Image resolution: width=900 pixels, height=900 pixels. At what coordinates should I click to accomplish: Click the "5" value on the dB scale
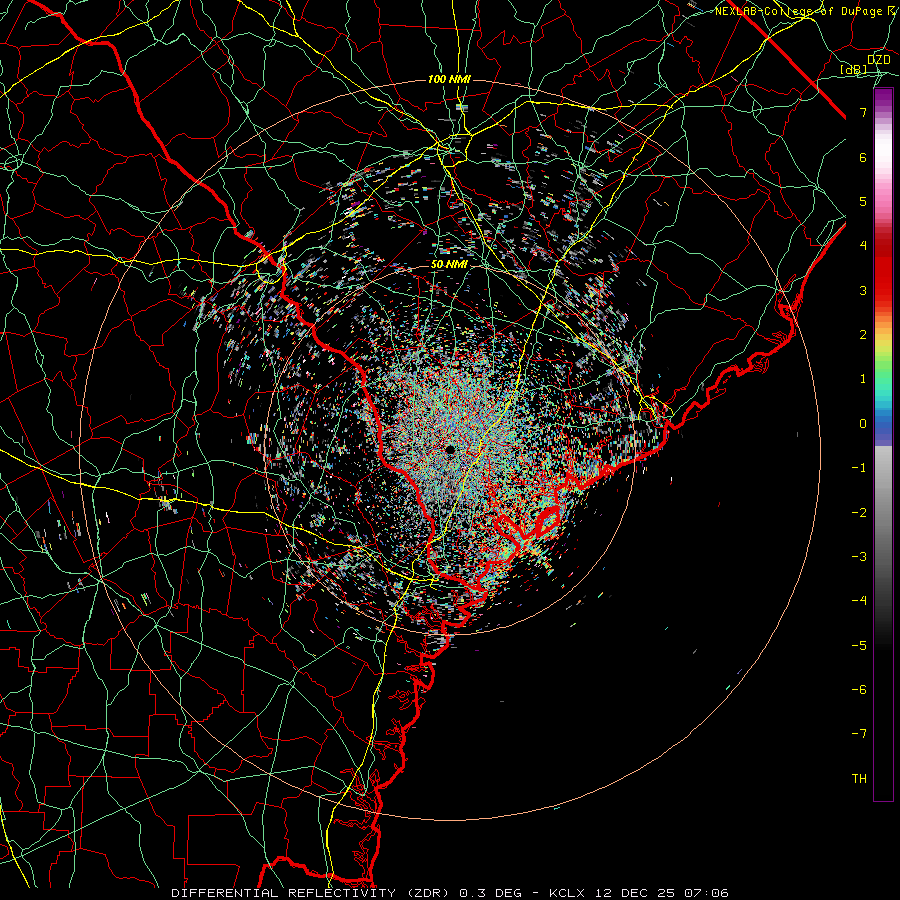click(x=863, y=201)
